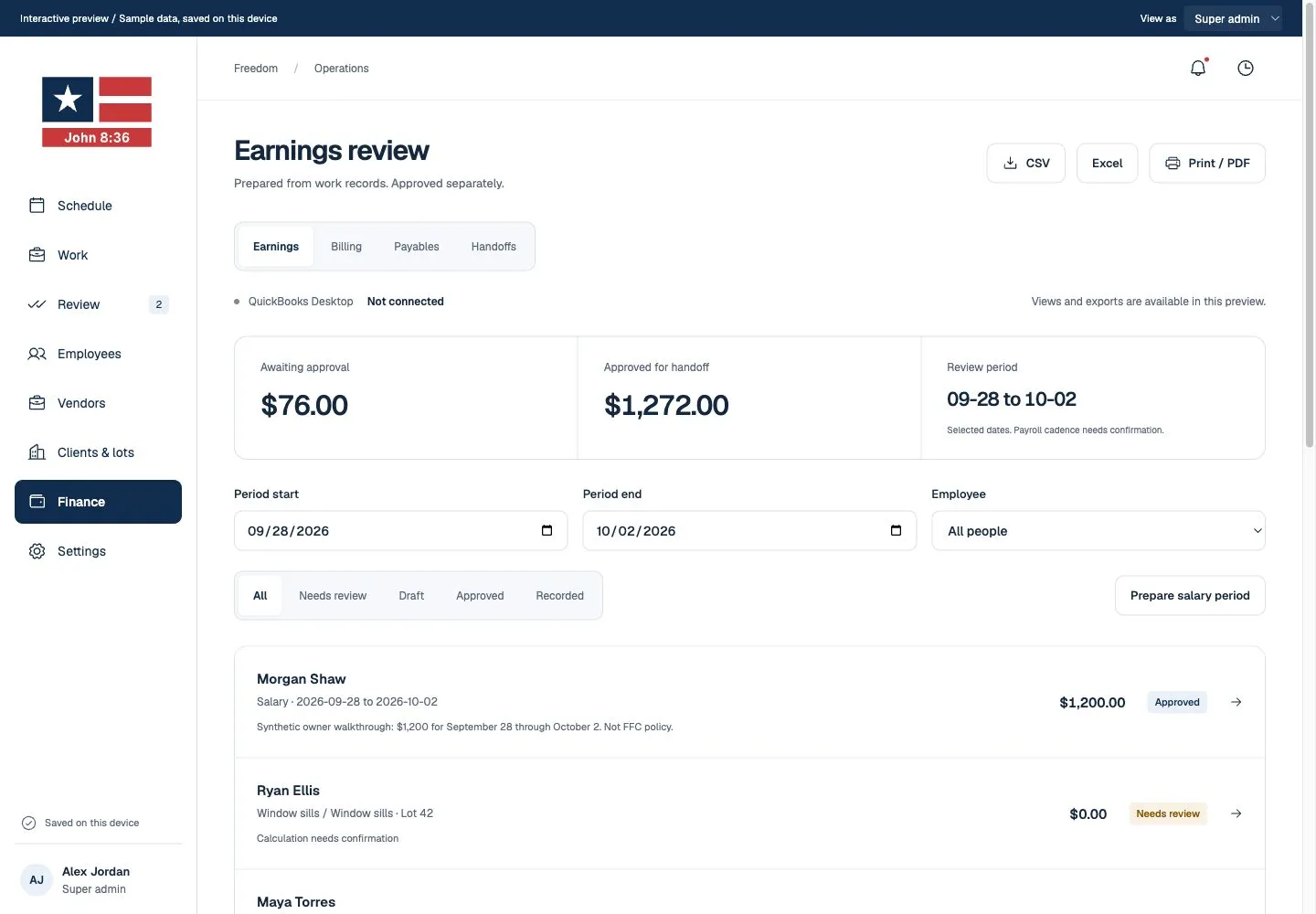Open Clients & lots in sidebar
Viewport: 1316px width, 914px height.
[98, 452]
